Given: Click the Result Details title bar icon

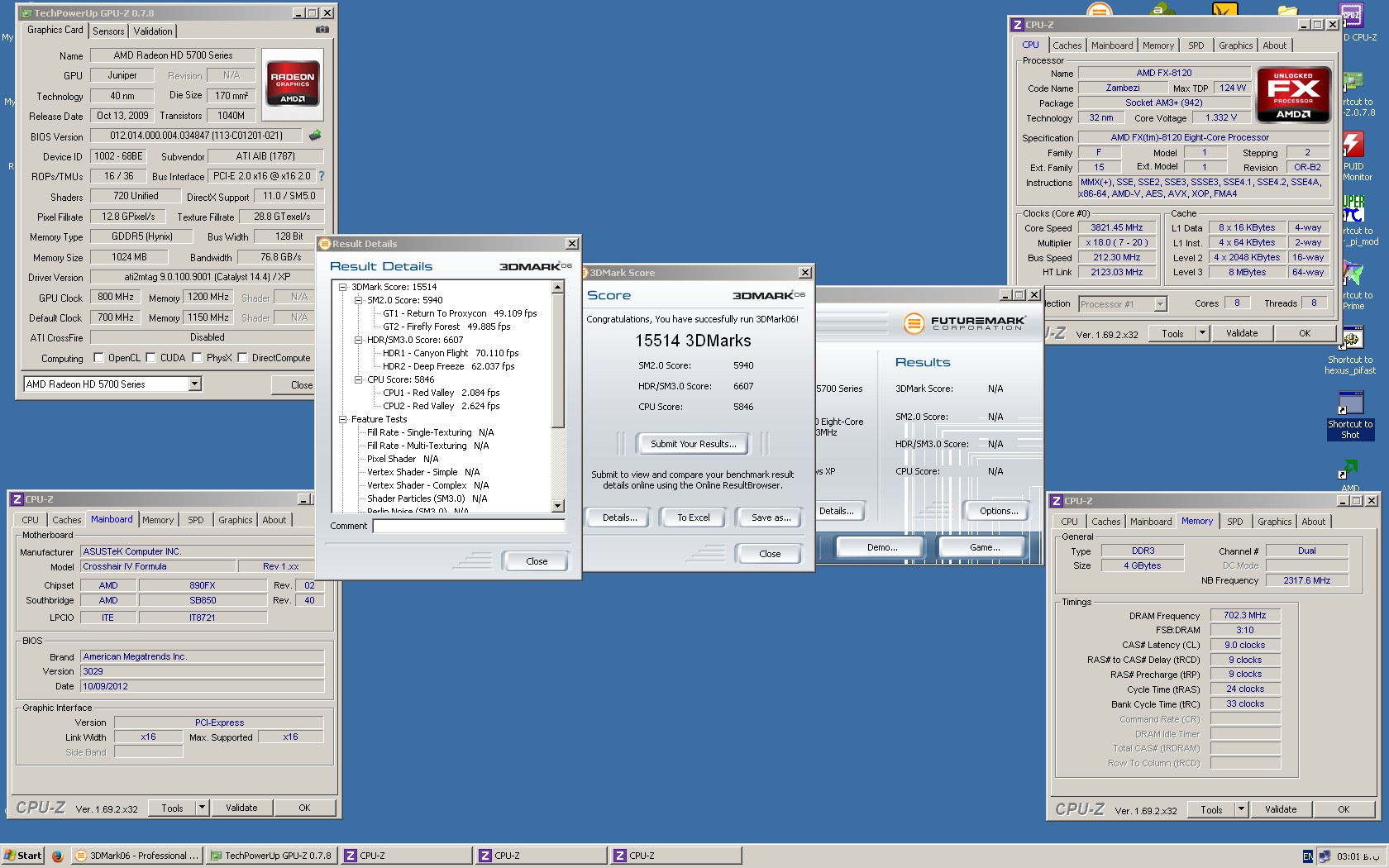Looking at the screenshot, I should 325,244.
